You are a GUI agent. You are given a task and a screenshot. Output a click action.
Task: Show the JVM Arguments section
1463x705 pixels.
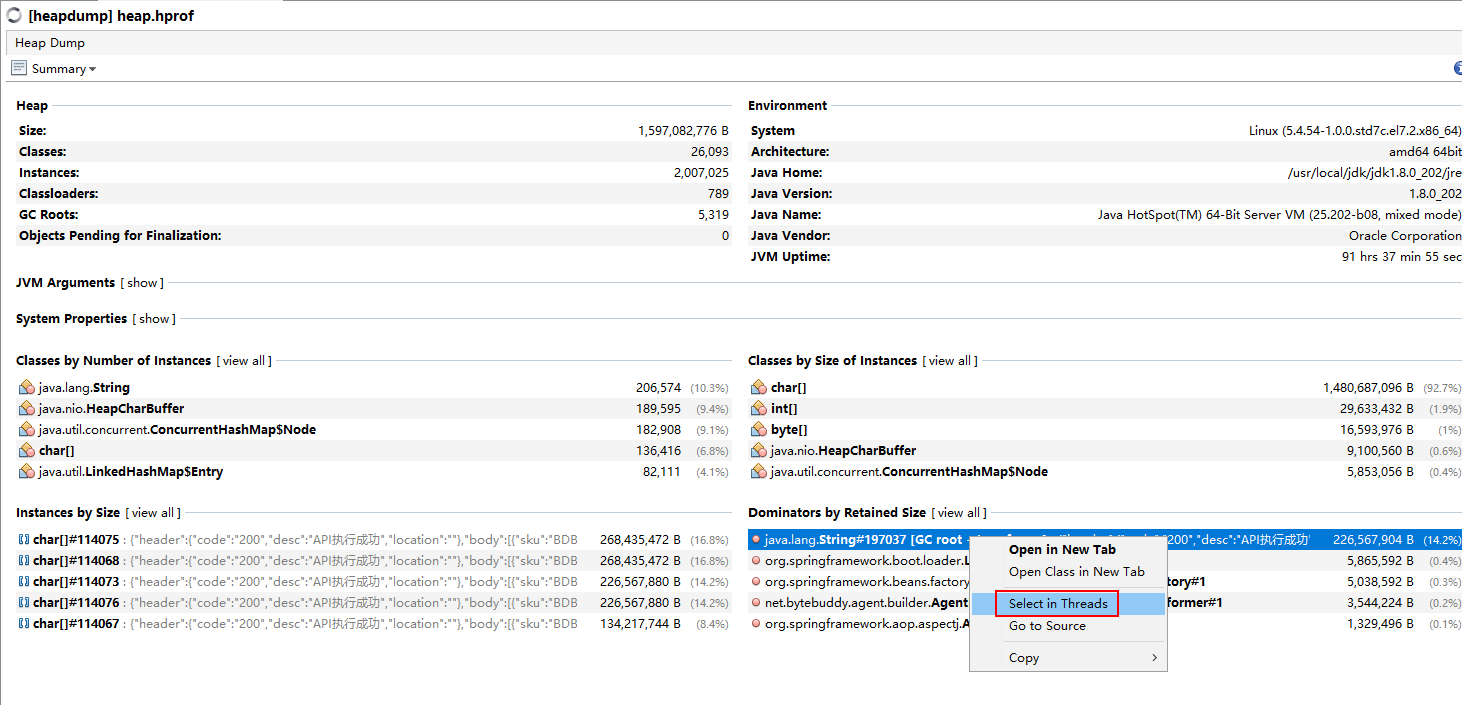coord(142,283)
